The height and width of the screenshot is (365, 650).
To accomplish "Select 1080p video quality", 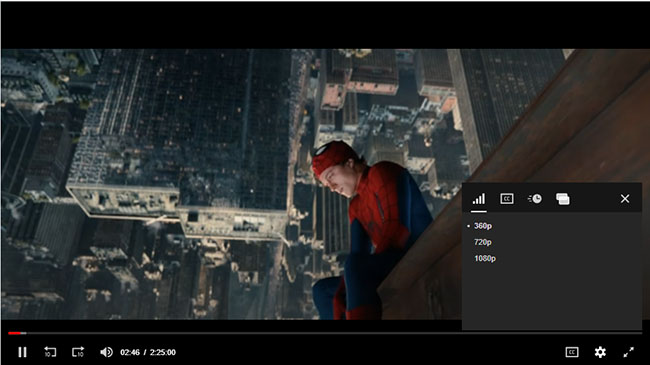I will [485, 258].
